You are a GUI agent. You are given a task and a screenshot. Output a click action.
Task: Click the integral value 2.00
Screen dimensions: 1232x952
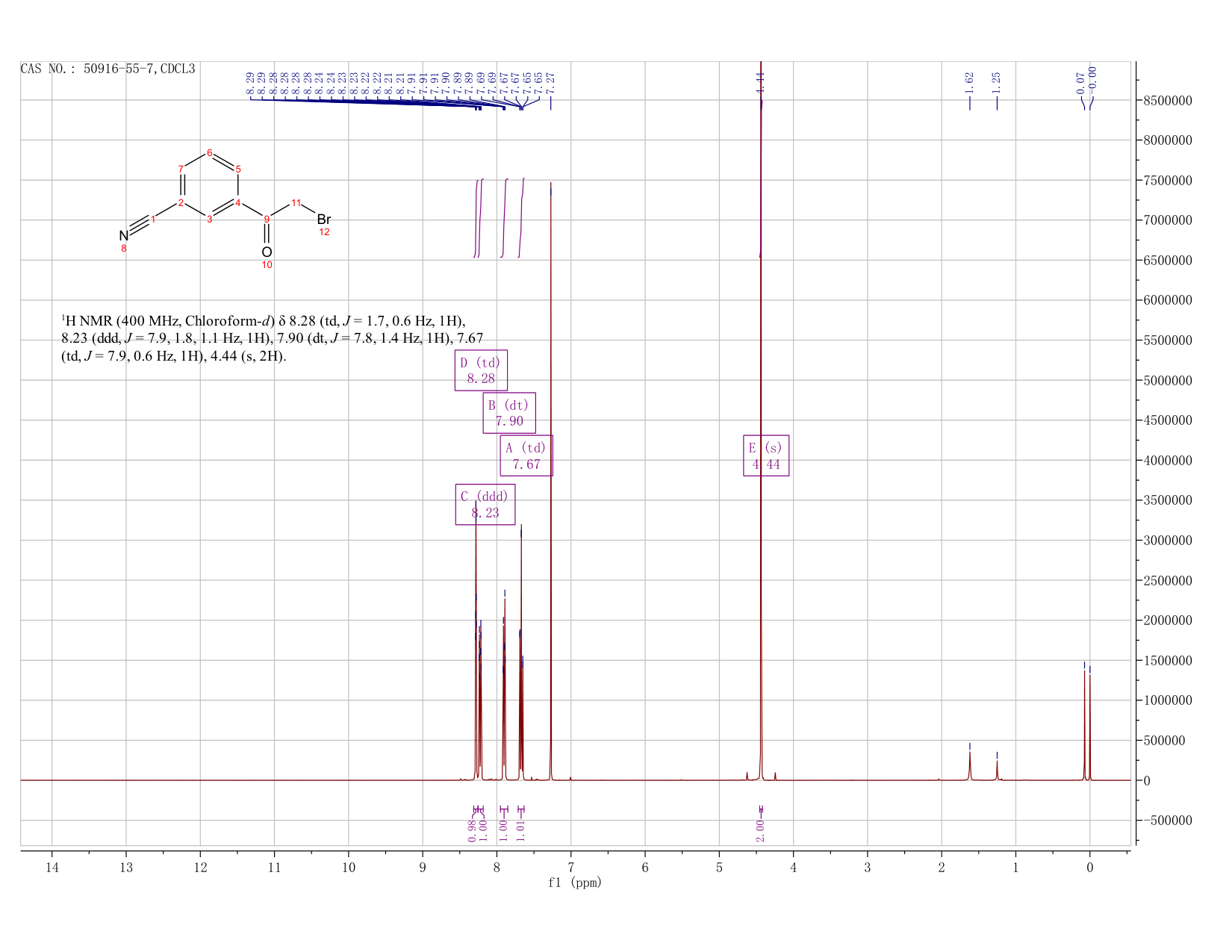761,830
